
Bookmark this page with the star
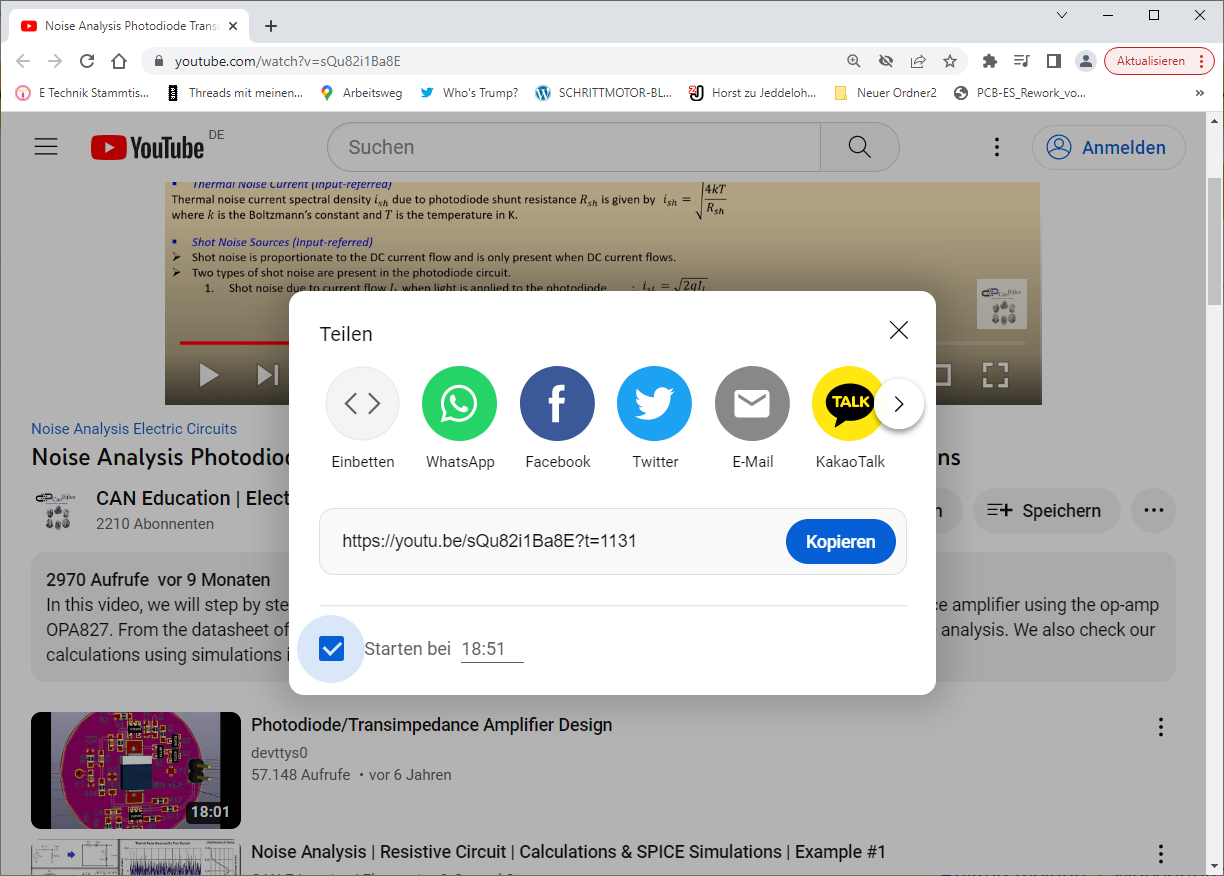point(950,61)
